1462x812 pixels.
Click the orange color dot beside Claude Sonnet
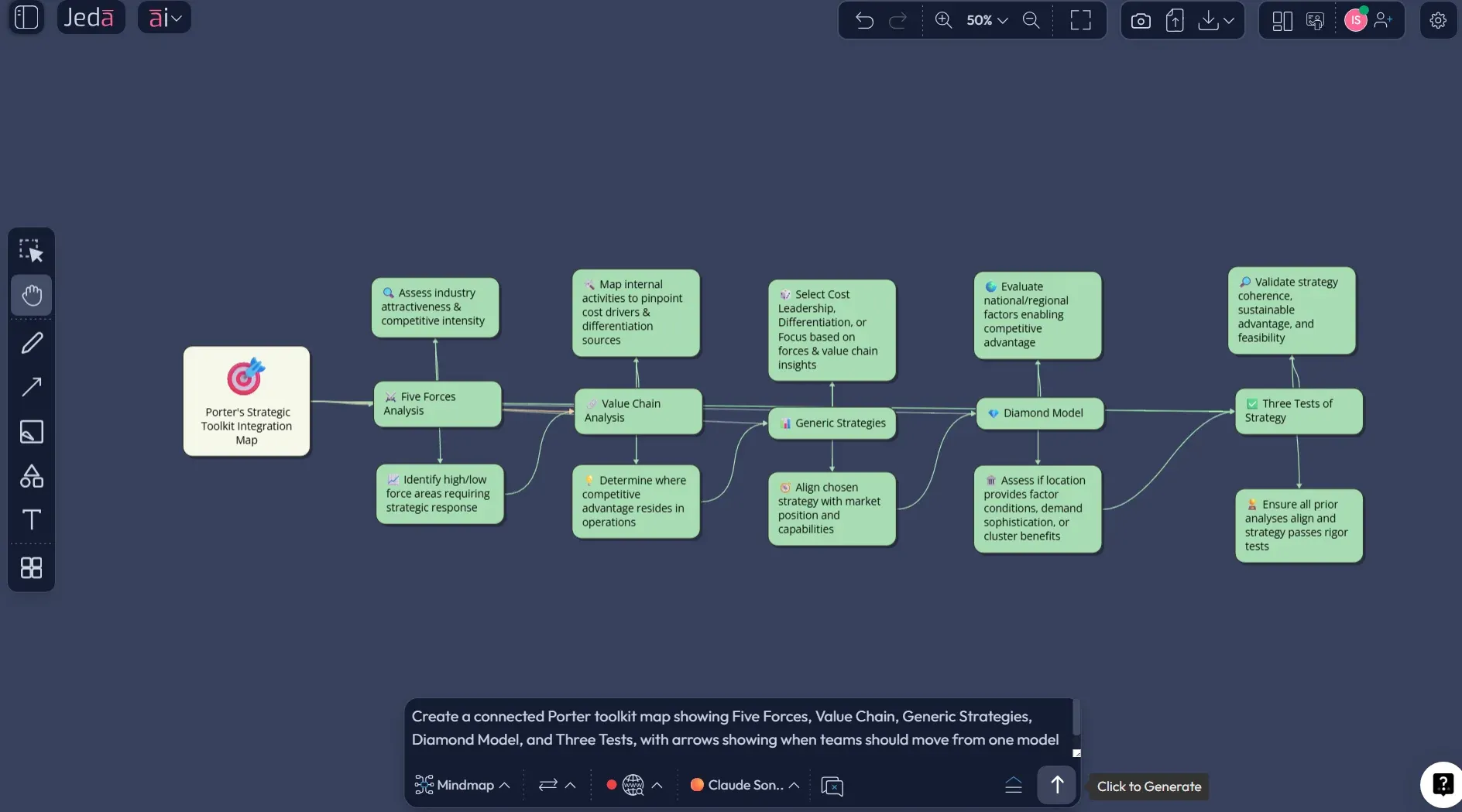(697, 785)
